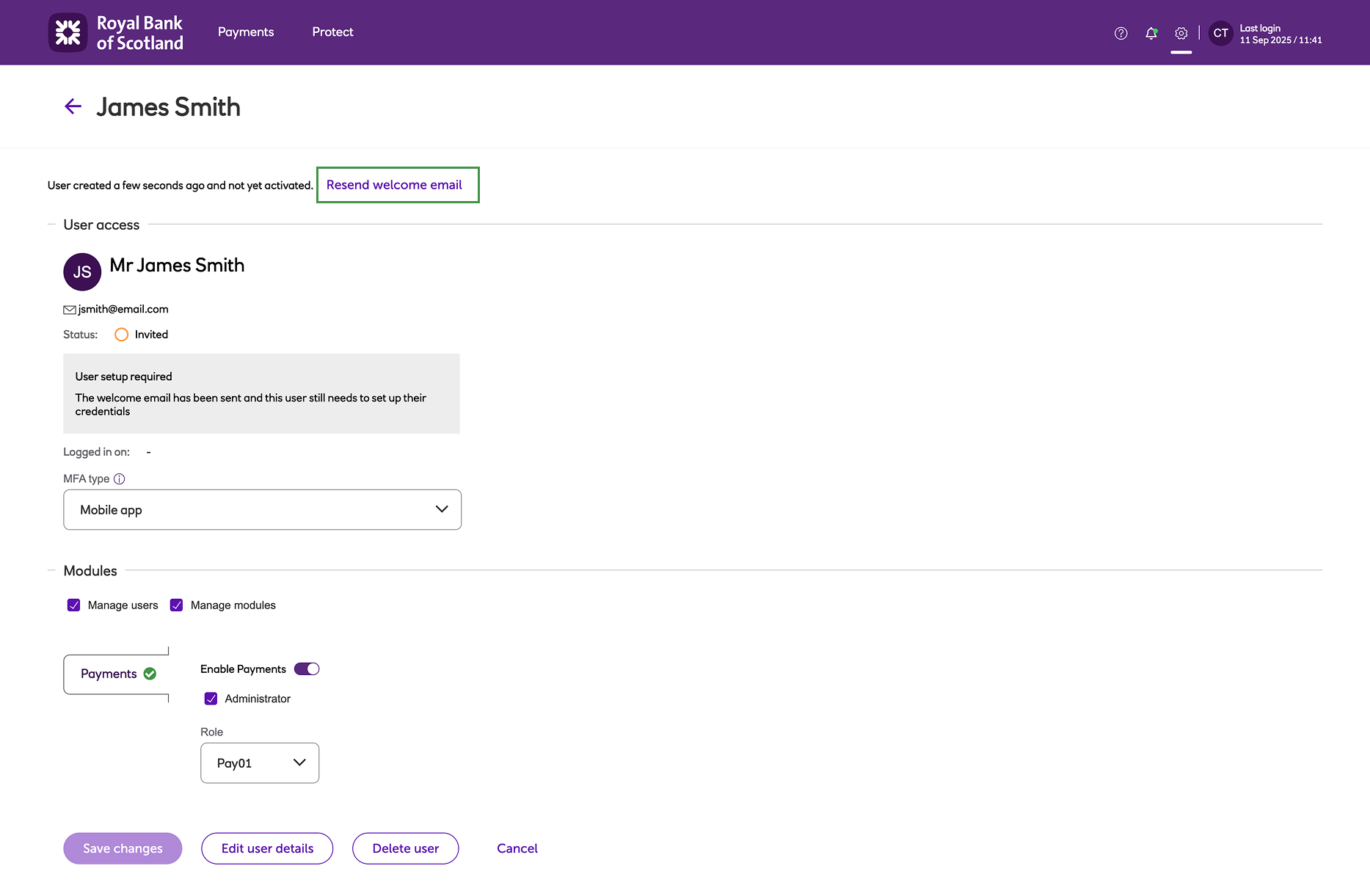The image size is (1370, 896).
Task: Open the Protect menu in header
Action: 332,32
